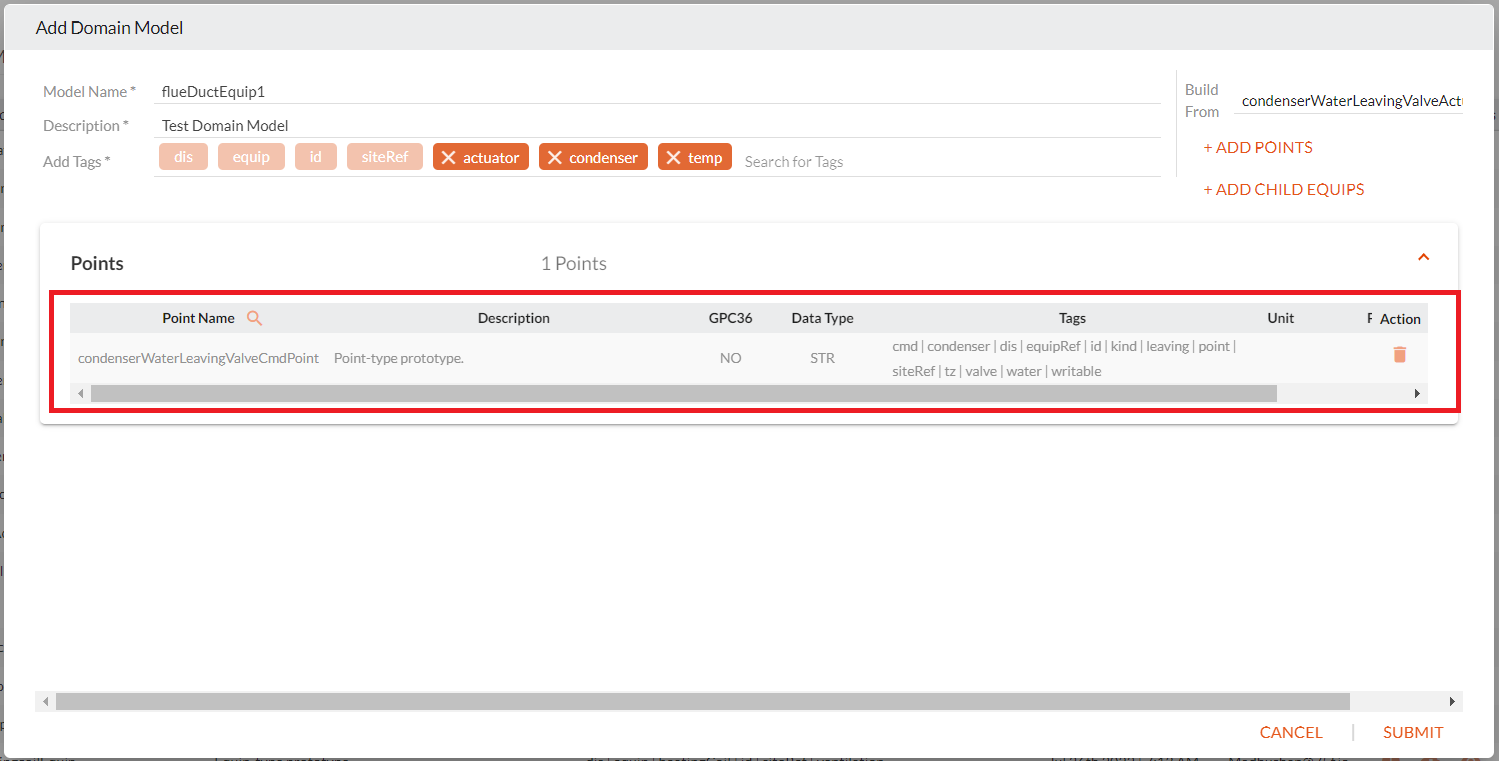1499x762 pixels.
Task: Select the equip tag chip
Action: click(x=251, y=157)
